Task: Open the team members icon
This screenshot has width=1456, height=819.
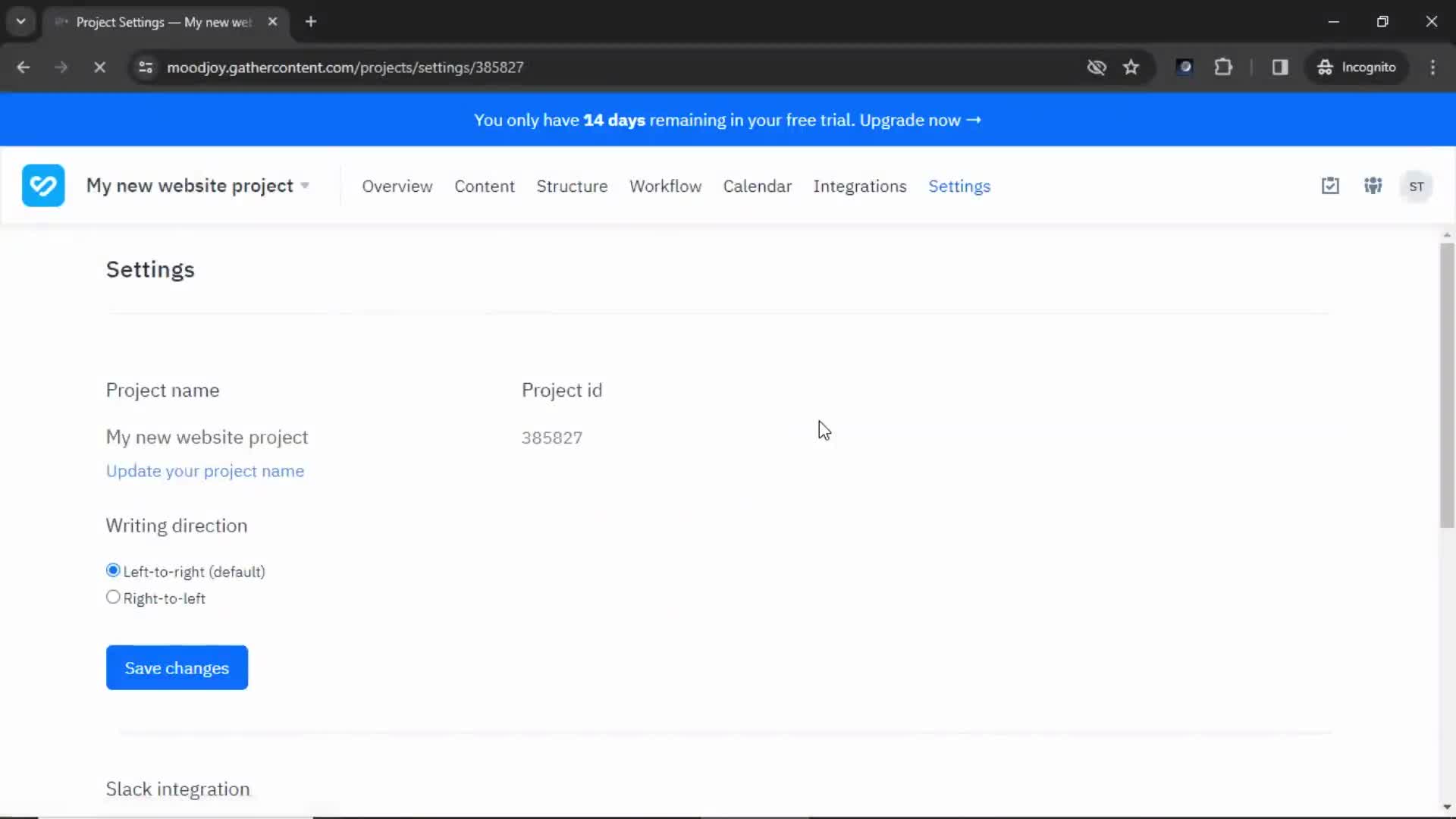Action: tap(1373, 186)
